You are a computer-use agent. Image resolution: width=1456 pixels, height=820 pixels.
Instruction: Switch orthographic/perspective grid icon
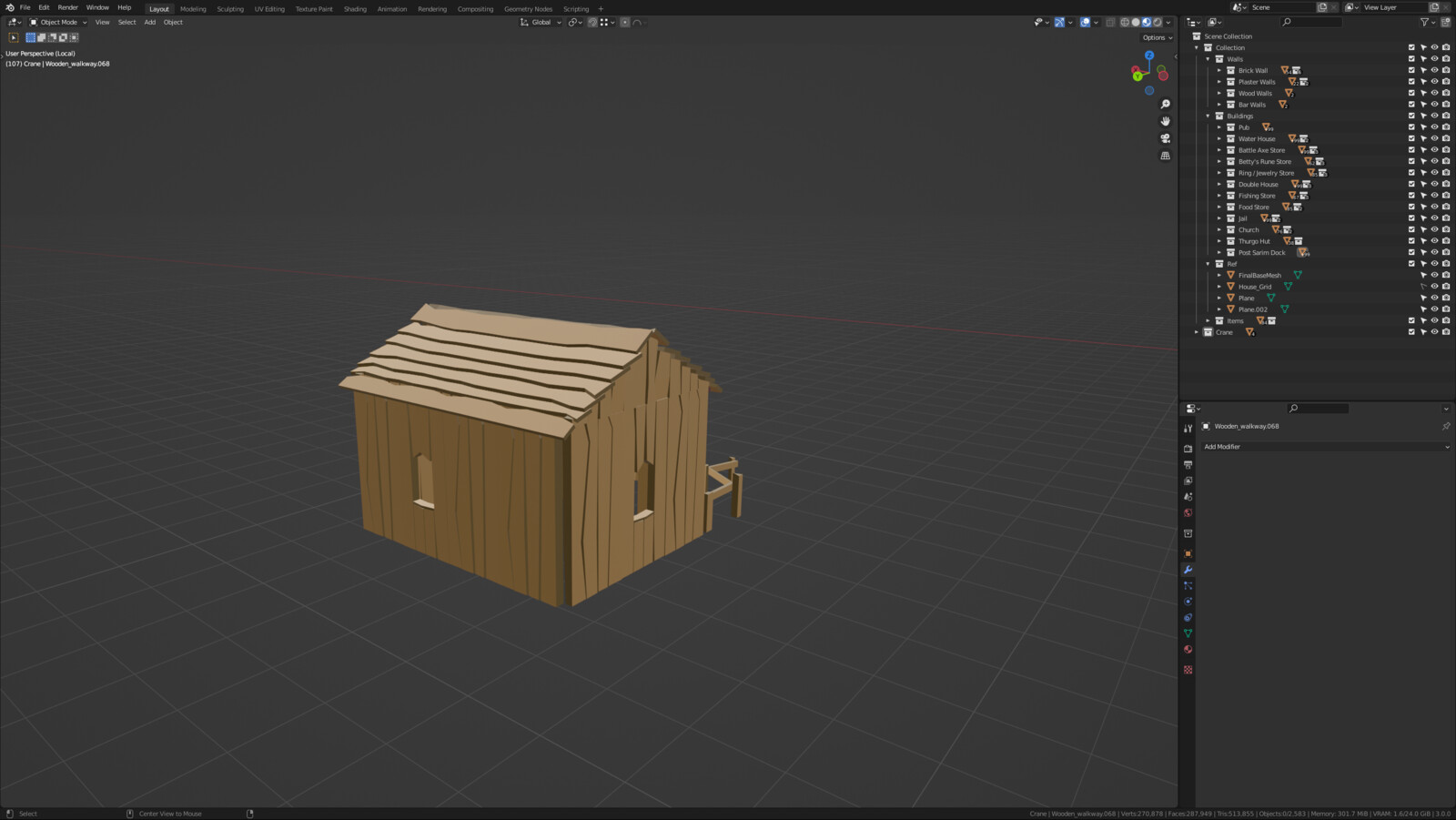pyautogui.click(x=1165, y=156)
